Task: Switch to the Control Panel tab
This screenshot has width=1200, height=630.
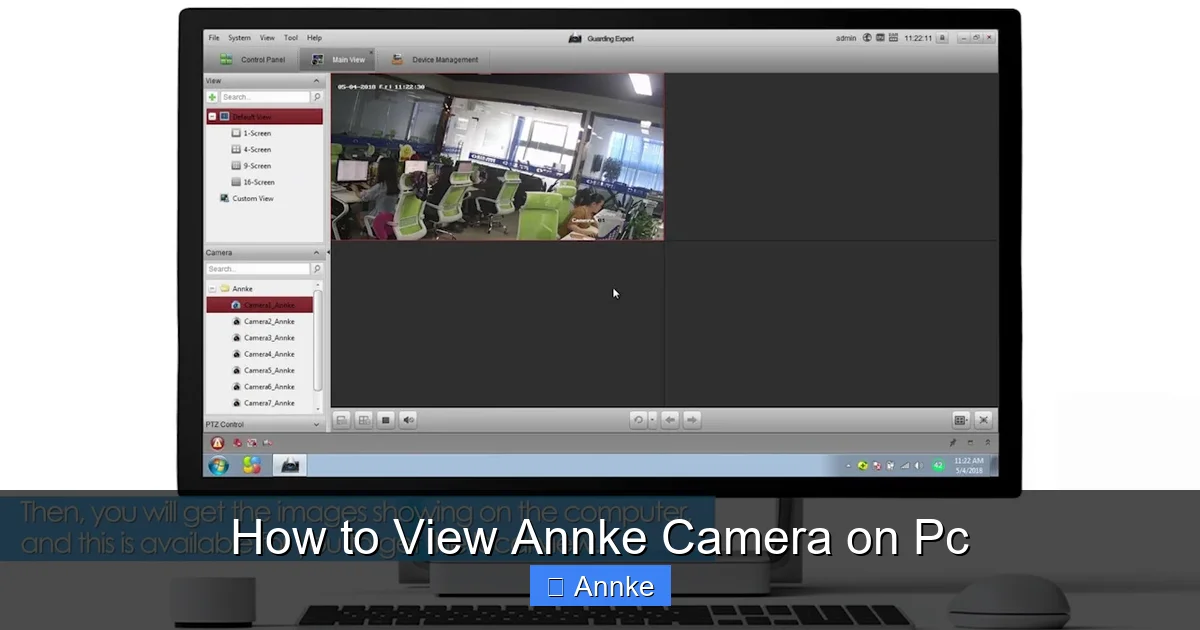Action: (252, 60)
